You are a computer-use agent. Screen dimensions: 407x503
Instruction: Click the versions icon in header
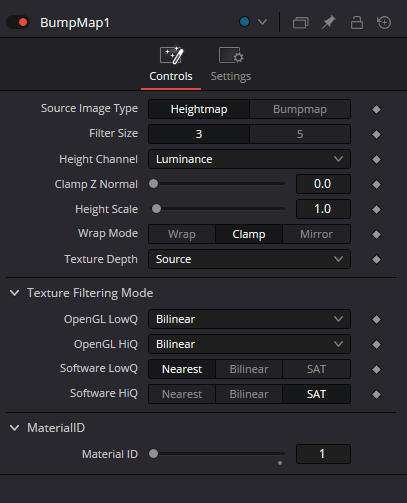[x=300, y=23]
